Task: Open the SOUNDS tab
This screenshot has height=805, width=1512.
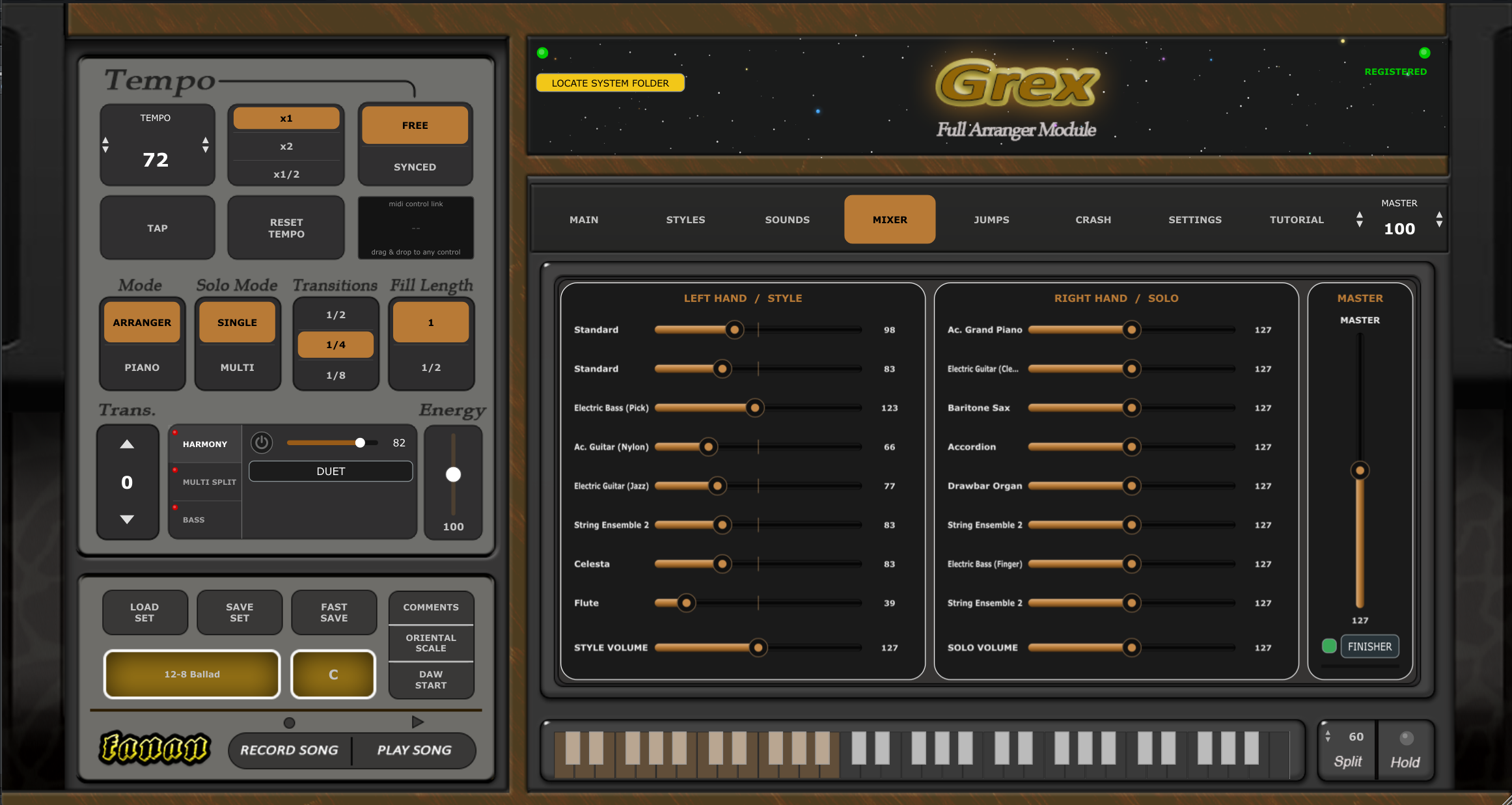Action: point(788,219)
